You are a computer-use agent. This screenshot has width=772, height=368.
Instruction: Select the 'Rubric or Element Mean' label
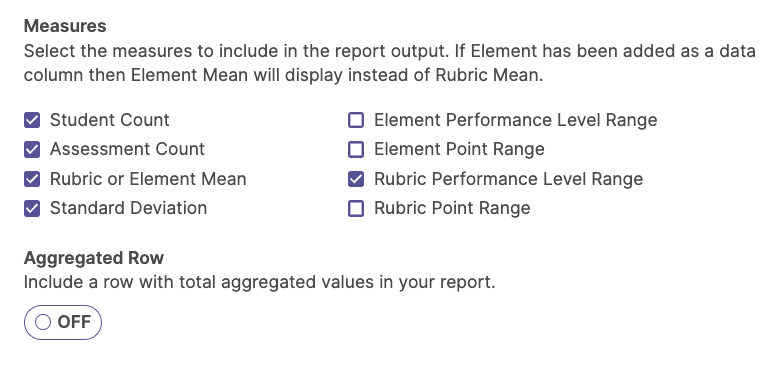(x=148, y=179)
